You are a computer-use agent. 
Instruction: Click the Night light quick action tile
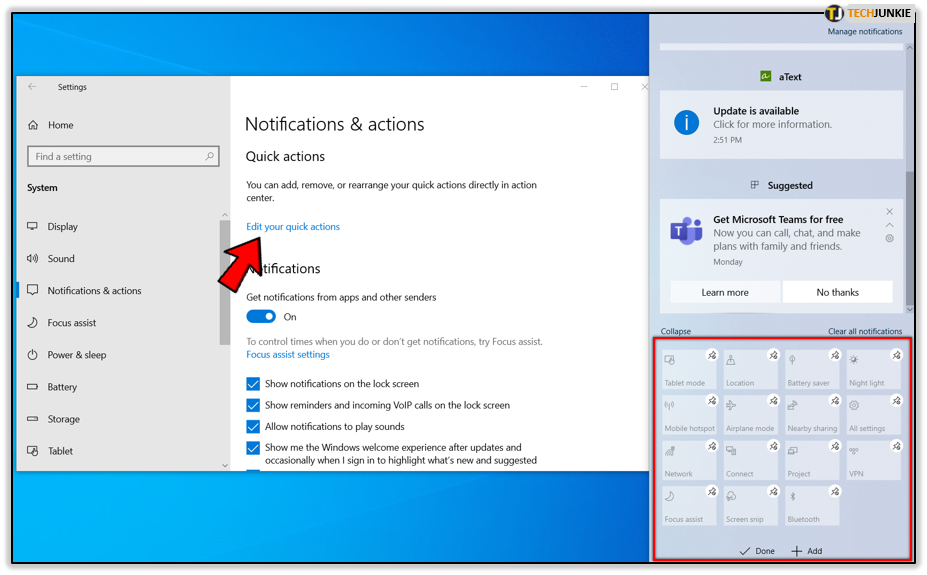coord(873,370)
